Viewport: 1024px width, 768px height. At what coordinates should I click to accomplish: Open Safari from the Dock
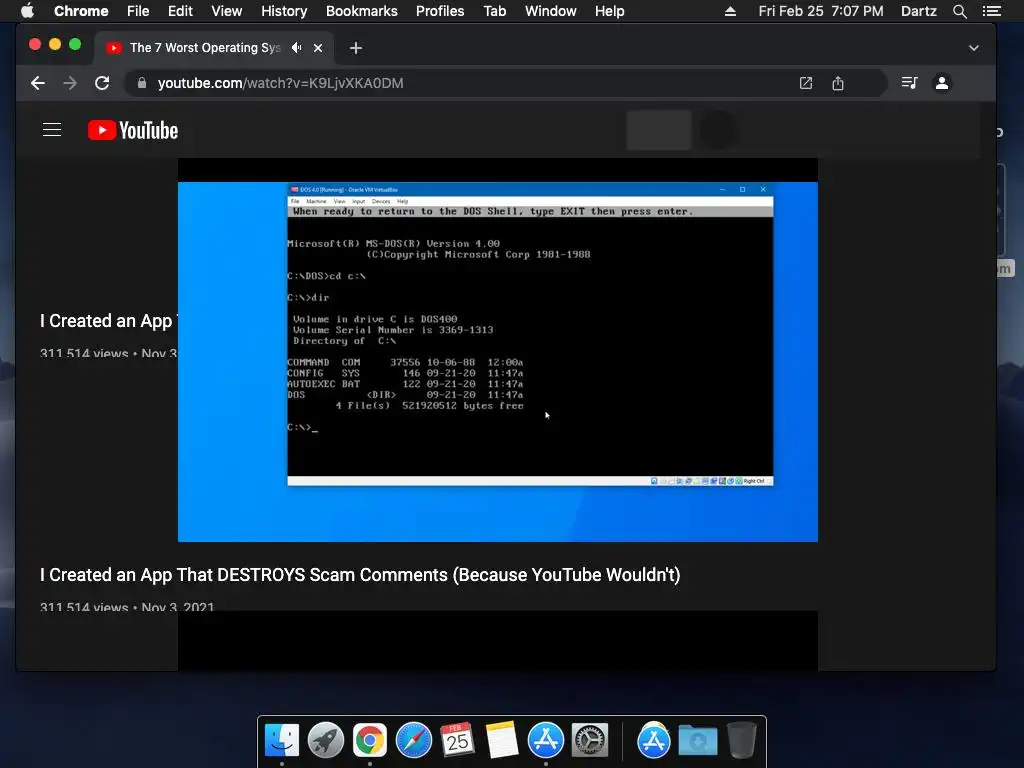tap(413, 740)
